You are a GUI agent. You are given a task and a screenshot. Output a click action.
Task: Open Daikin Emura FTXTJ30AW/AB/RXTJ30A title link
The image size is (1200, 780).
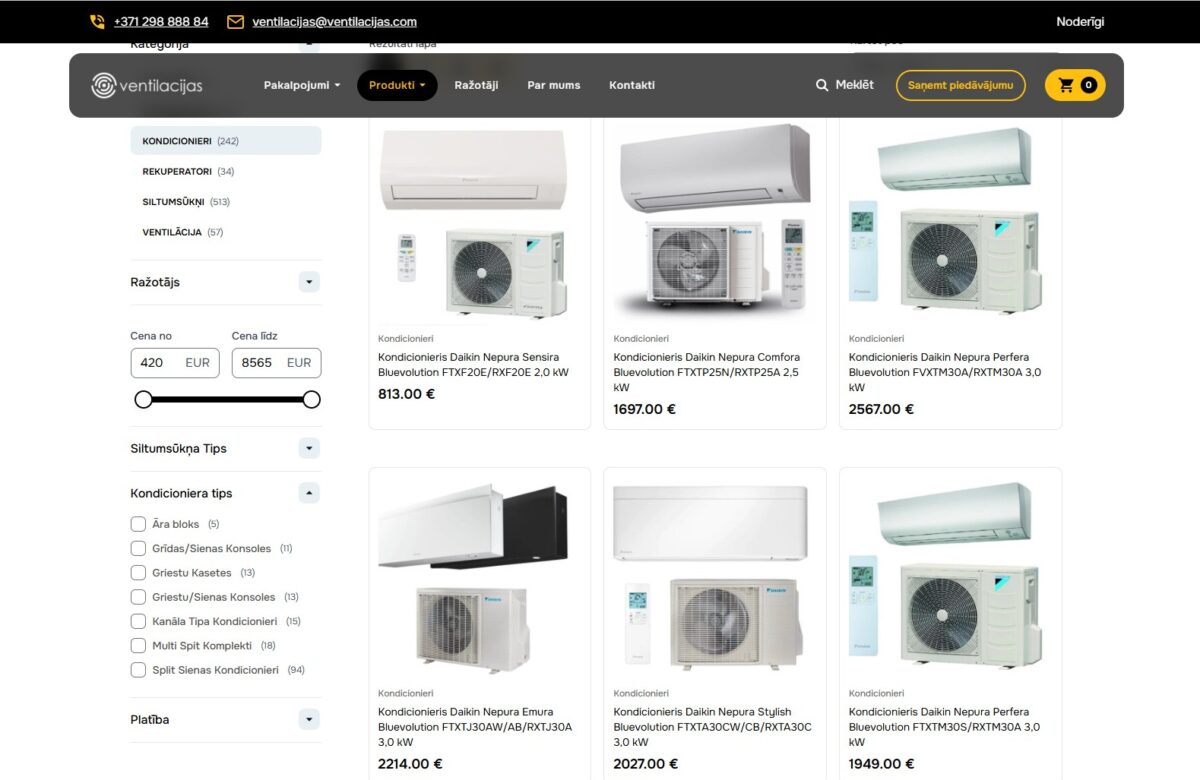(475, 727)
